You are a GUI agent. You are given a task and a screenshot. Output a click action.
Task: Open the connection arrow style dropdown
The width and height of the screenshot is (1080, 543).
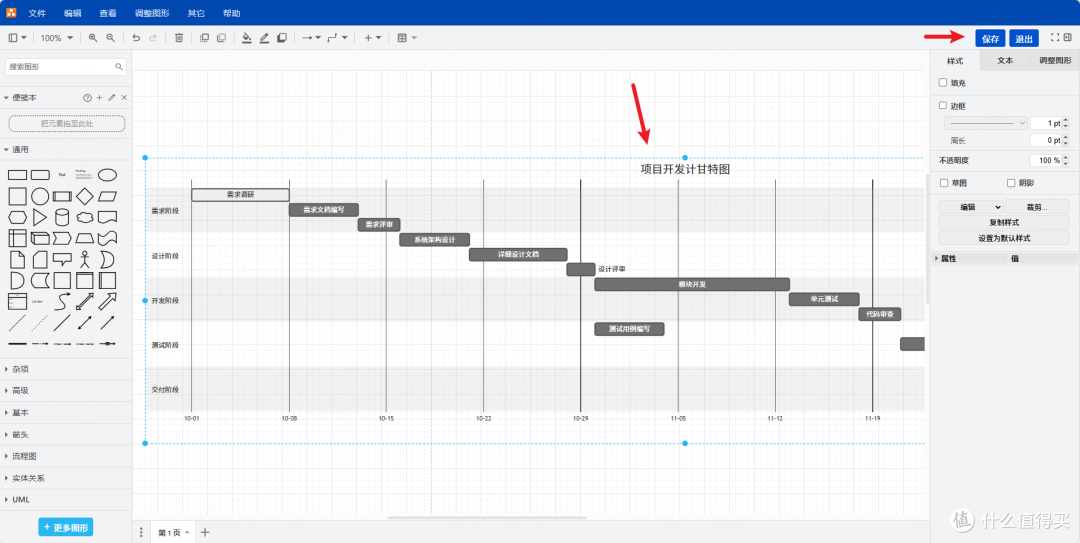coord(311,38)
